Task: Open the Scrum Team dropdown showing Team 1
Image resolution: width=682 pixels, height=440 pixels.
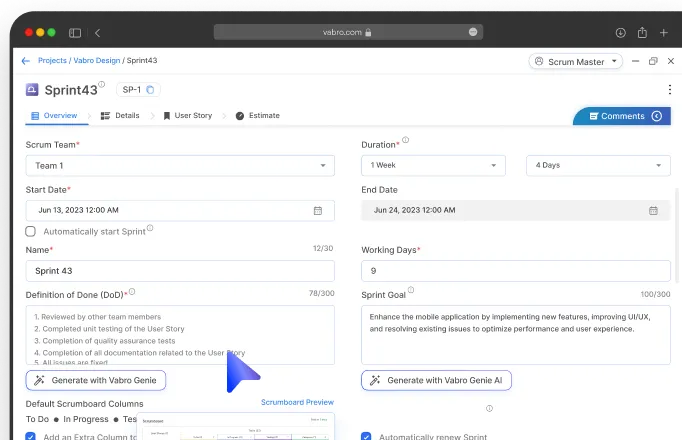Action: pyautogui.click(x=180, y=166)
